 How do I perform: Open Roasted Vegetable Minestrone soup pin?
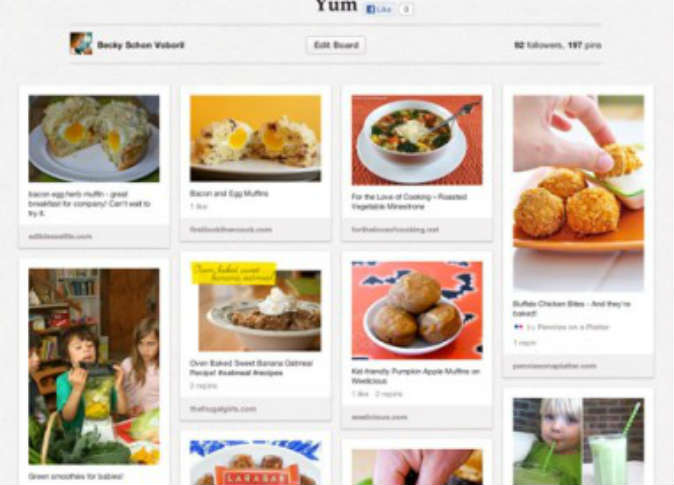[417, 140]
